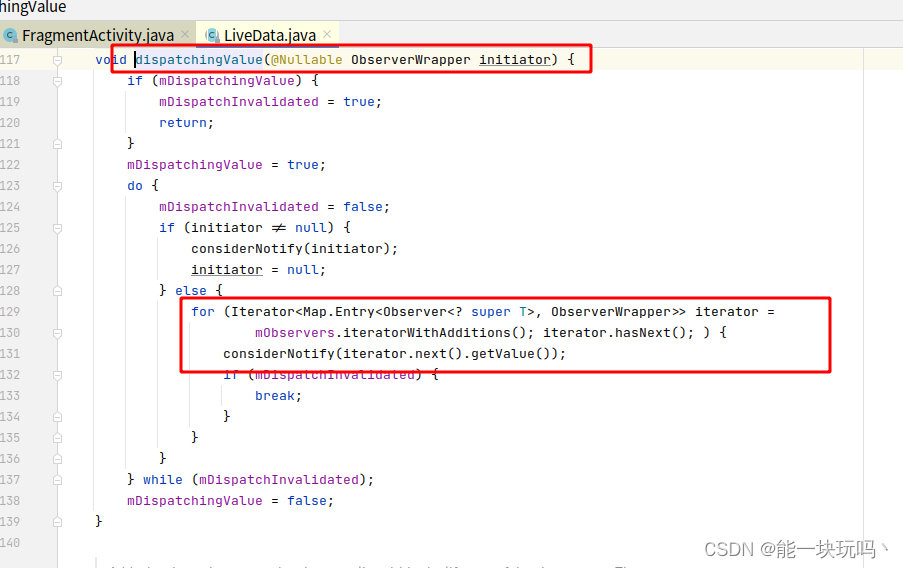The height and width of the screenshot is (568, 903).
Task: Click the dispatchingValue method name
Action: (x=199, y=59)
